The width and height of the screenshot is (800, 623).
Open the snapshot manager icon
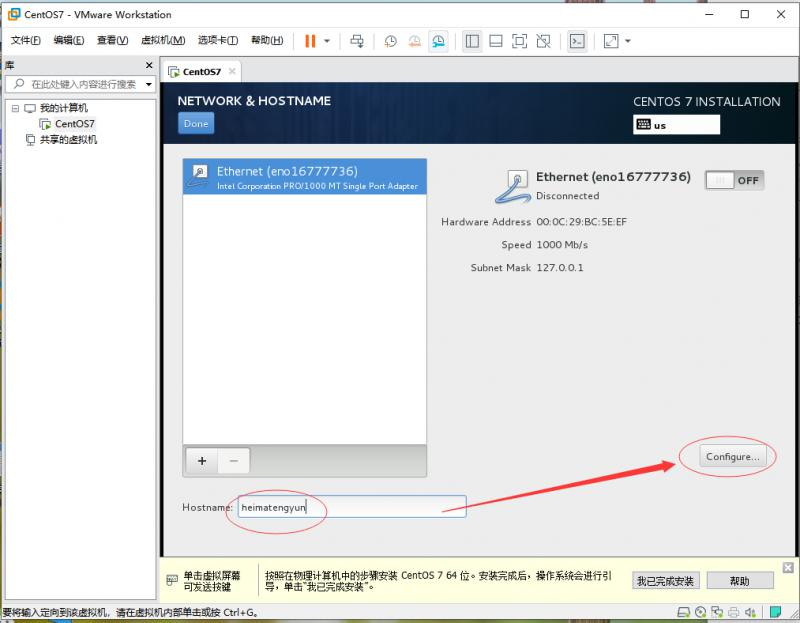[438, 41]
